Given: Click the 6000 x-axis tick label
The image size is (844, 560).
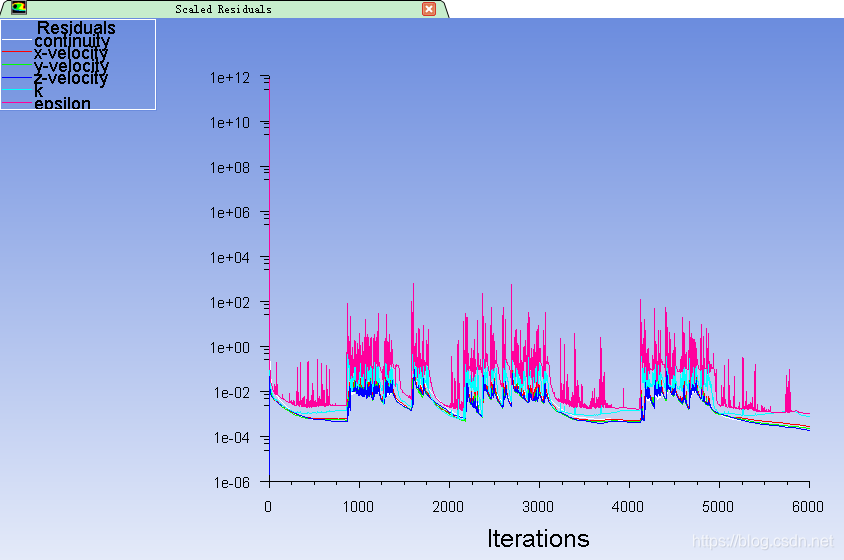Looking at the screenshot, I should [x=808, y=507].
